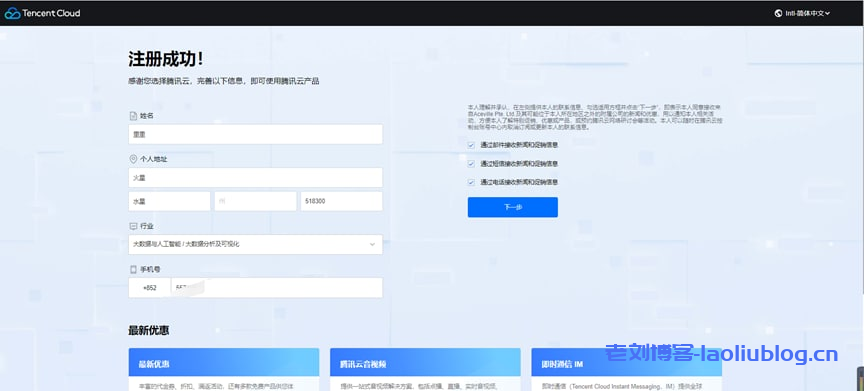Focus the 姓名 name input field

coord(255,134)
